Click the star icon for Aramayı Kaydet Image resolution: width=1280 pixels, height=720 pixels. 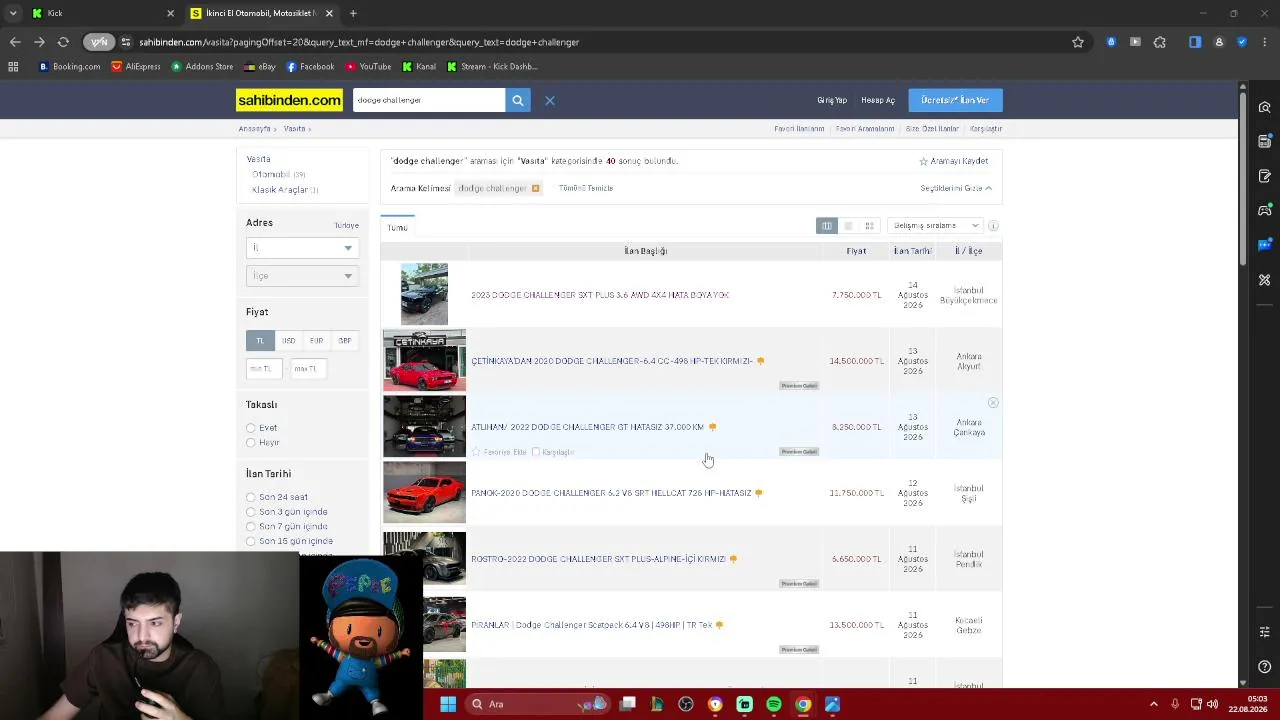(x=924, y=161)
